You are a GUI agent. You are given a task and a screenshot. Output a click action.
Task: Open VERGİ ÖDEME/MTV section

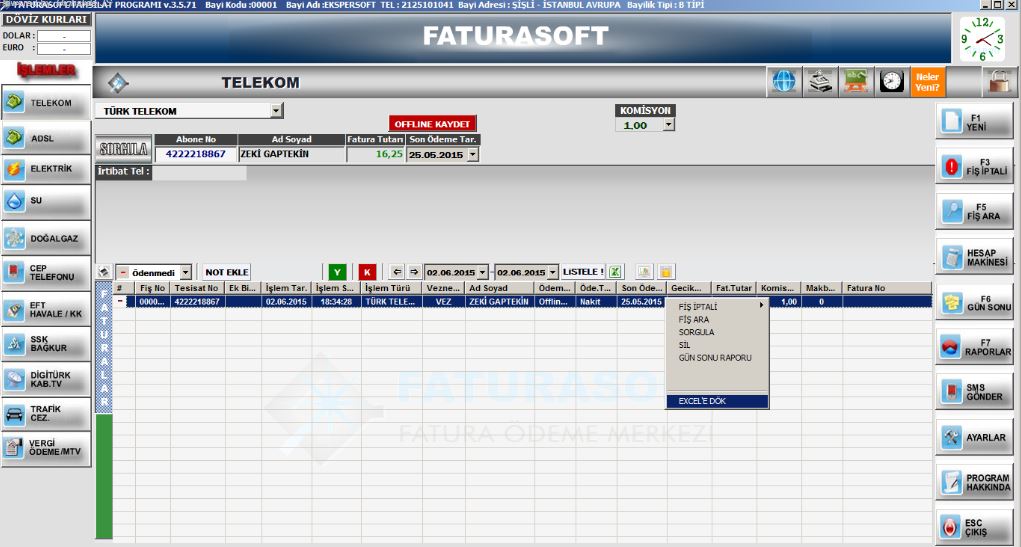[46, 448]
